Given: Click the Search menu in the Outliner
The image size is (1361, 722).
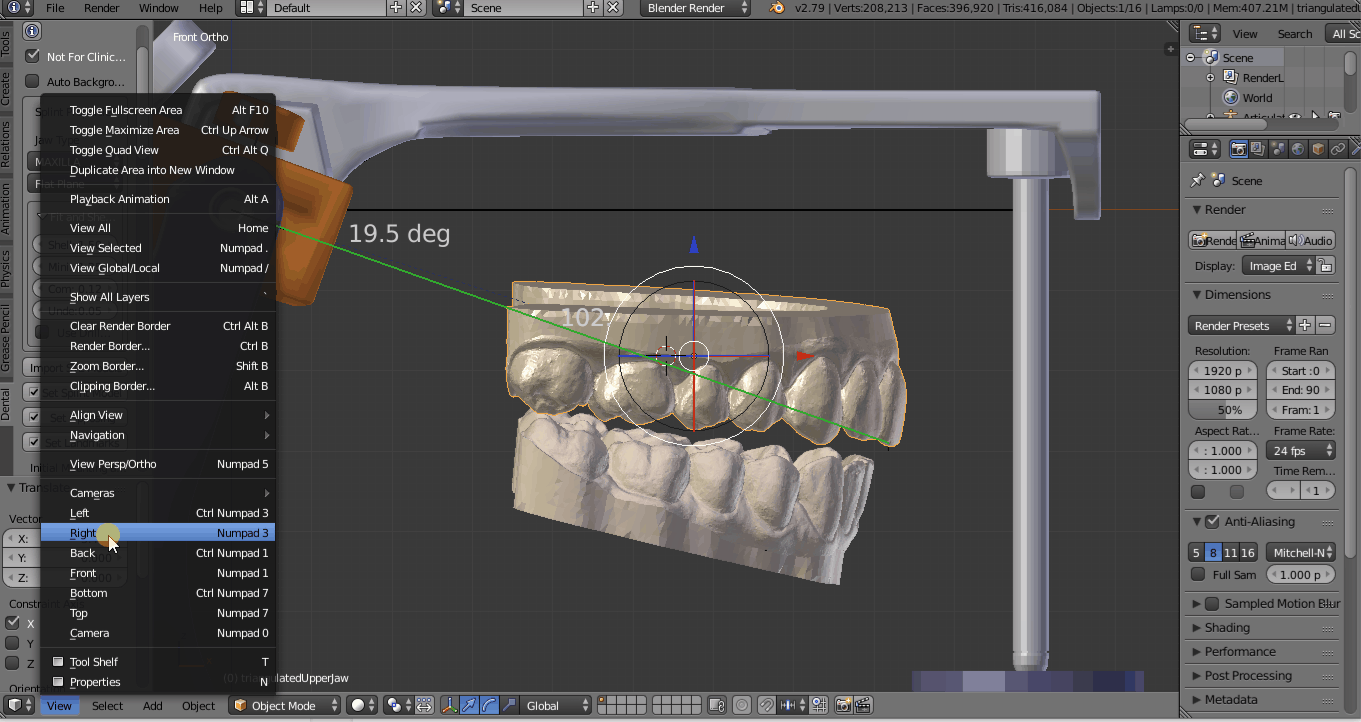Looking at the screenshot, I should [1294, 33].
